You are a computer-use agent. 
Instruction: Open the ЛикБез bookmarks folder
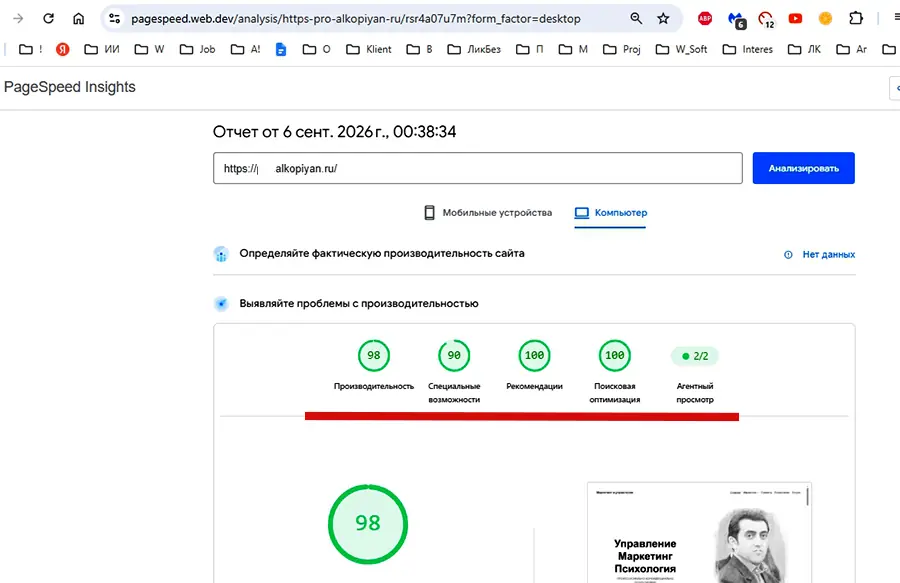click(x=474, y=49)
